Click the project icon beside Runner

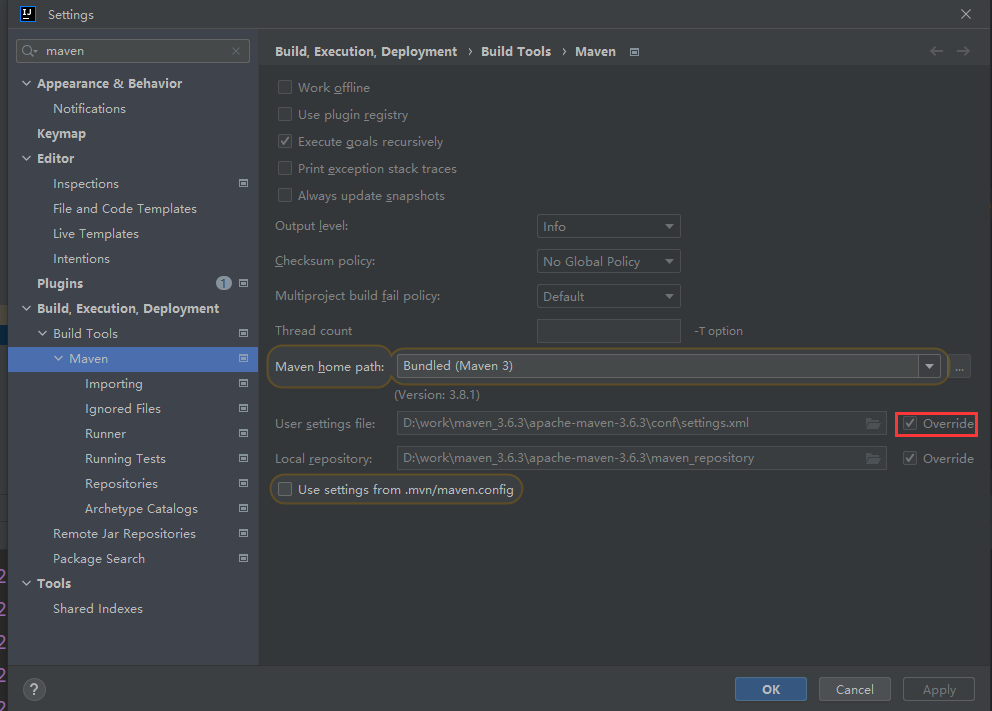click(x=243, y=433)
